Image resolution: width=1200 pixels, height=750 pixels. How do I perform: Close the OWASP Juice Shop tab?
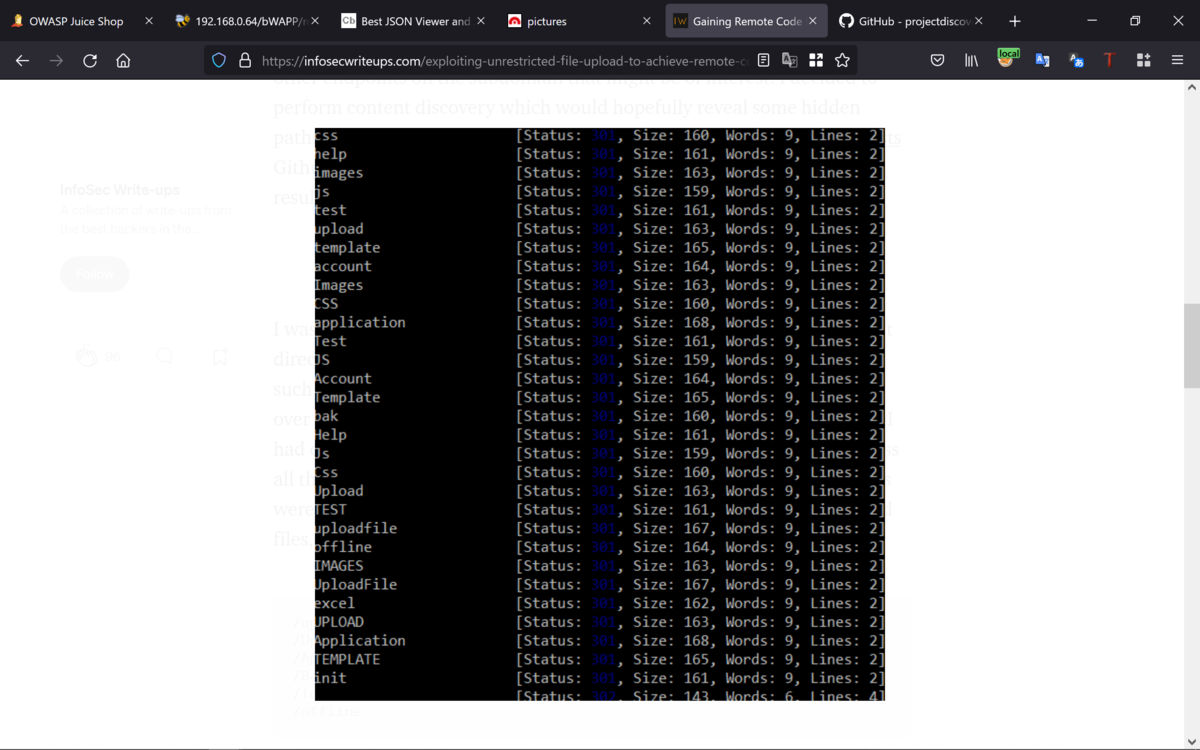coord(149,21)
